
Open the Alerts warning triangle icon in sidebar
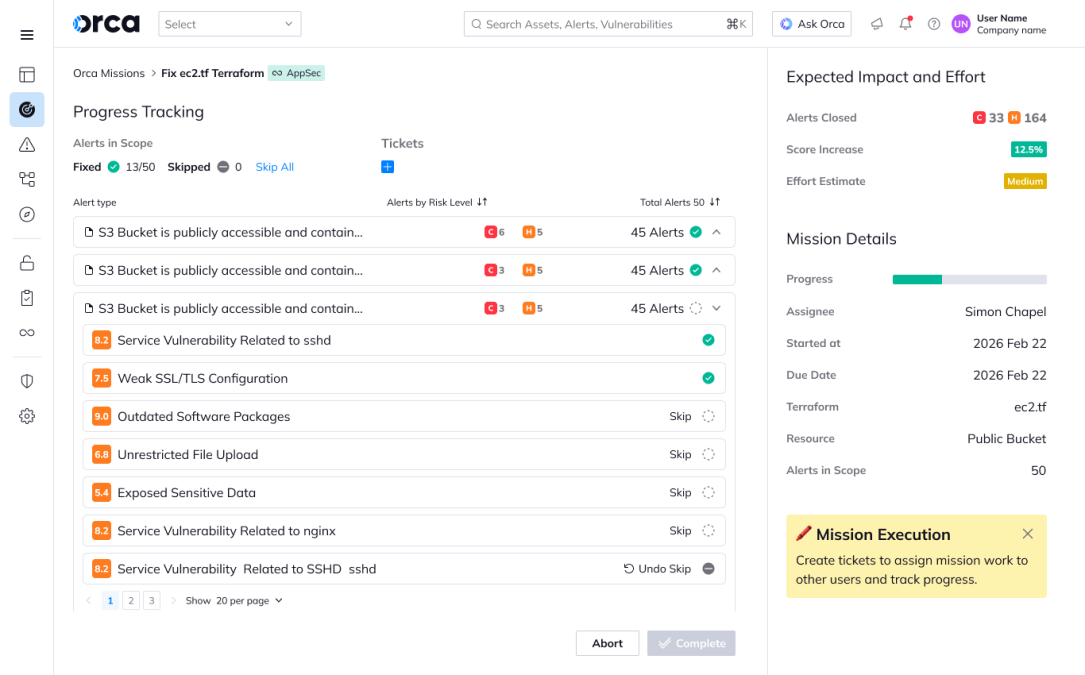click(26, 145)
